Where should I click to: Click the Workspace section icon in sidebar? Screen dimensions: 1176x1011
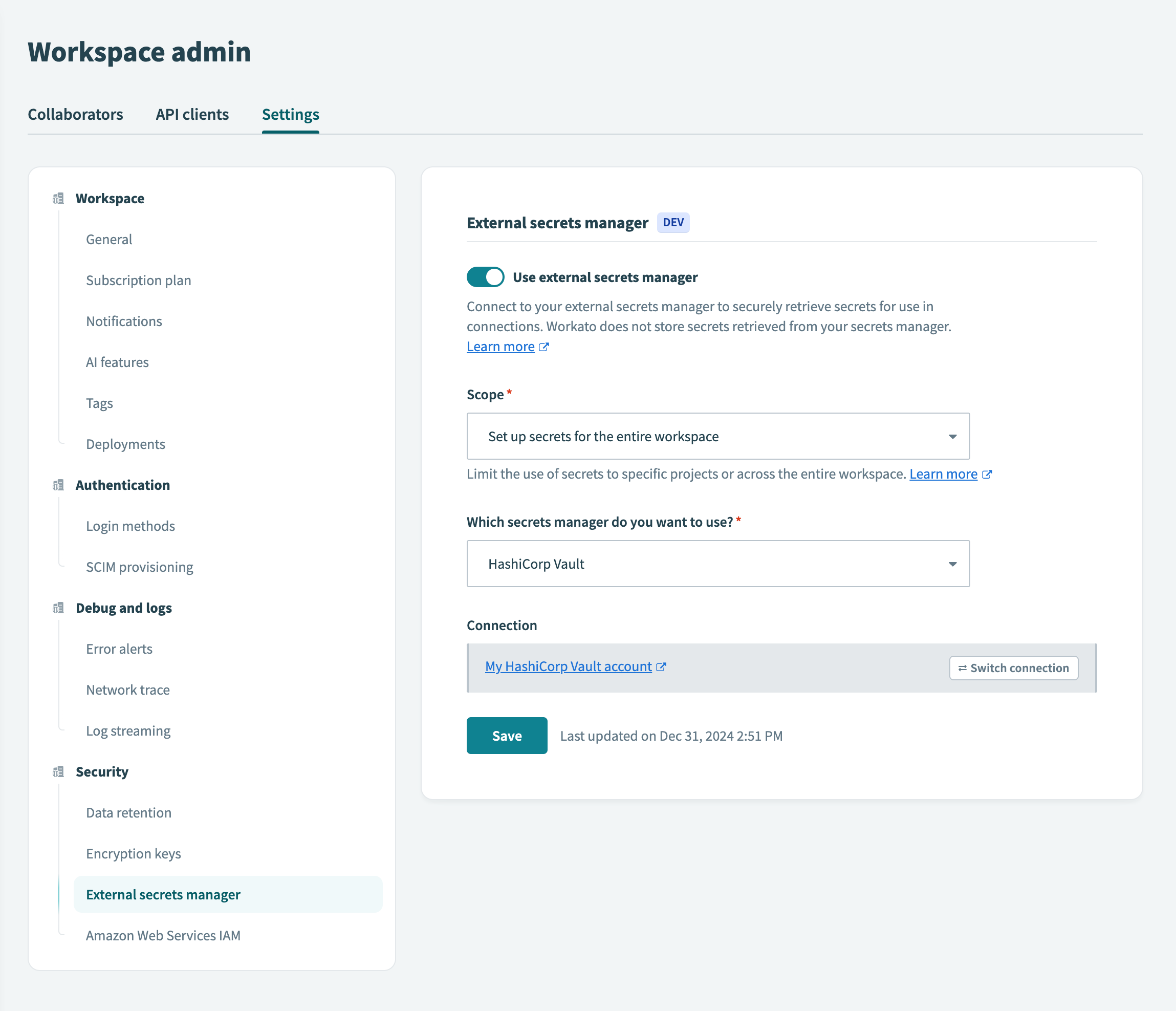[58, 198]
